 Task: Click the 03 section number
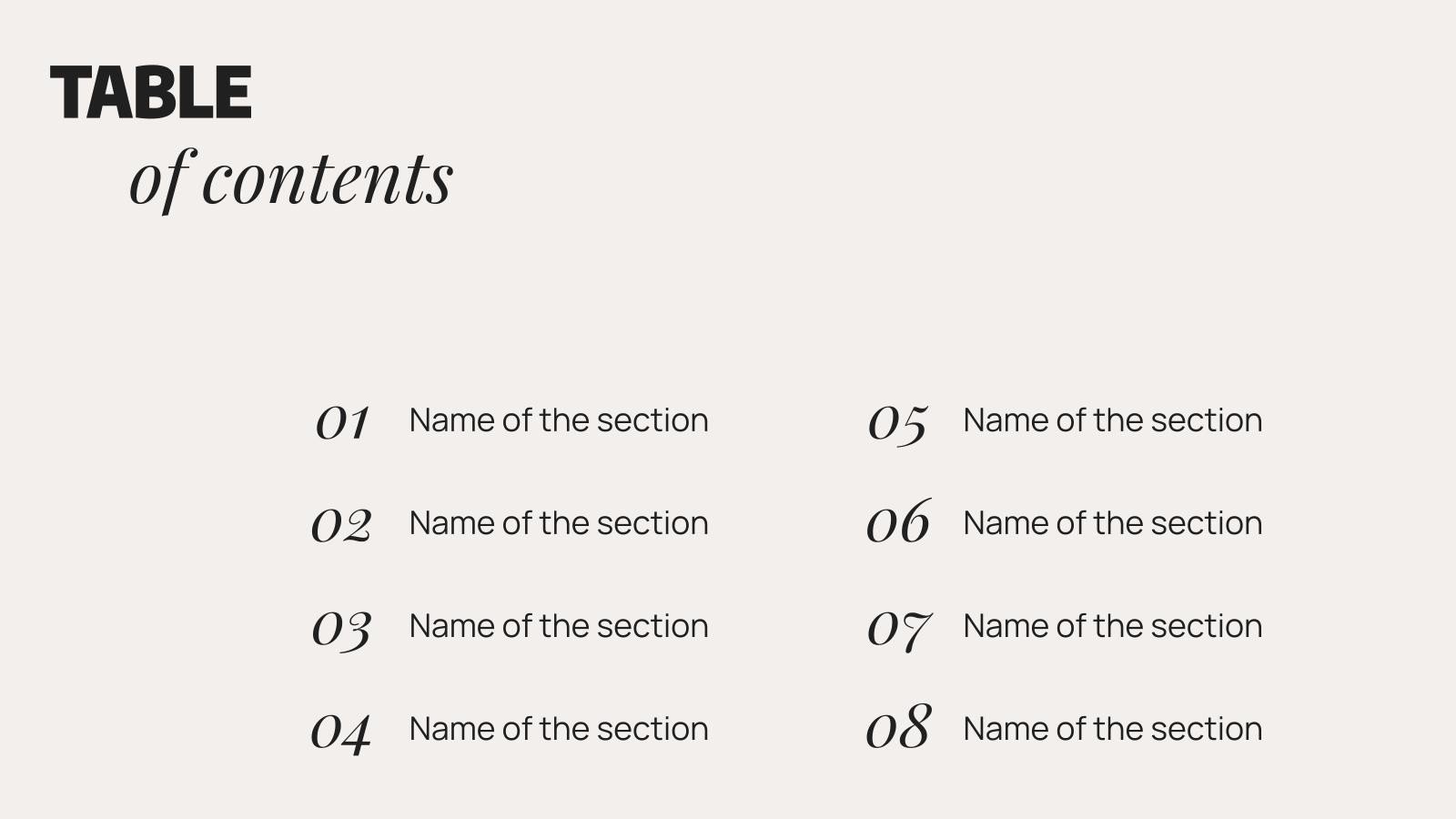[x=341, y=628]
